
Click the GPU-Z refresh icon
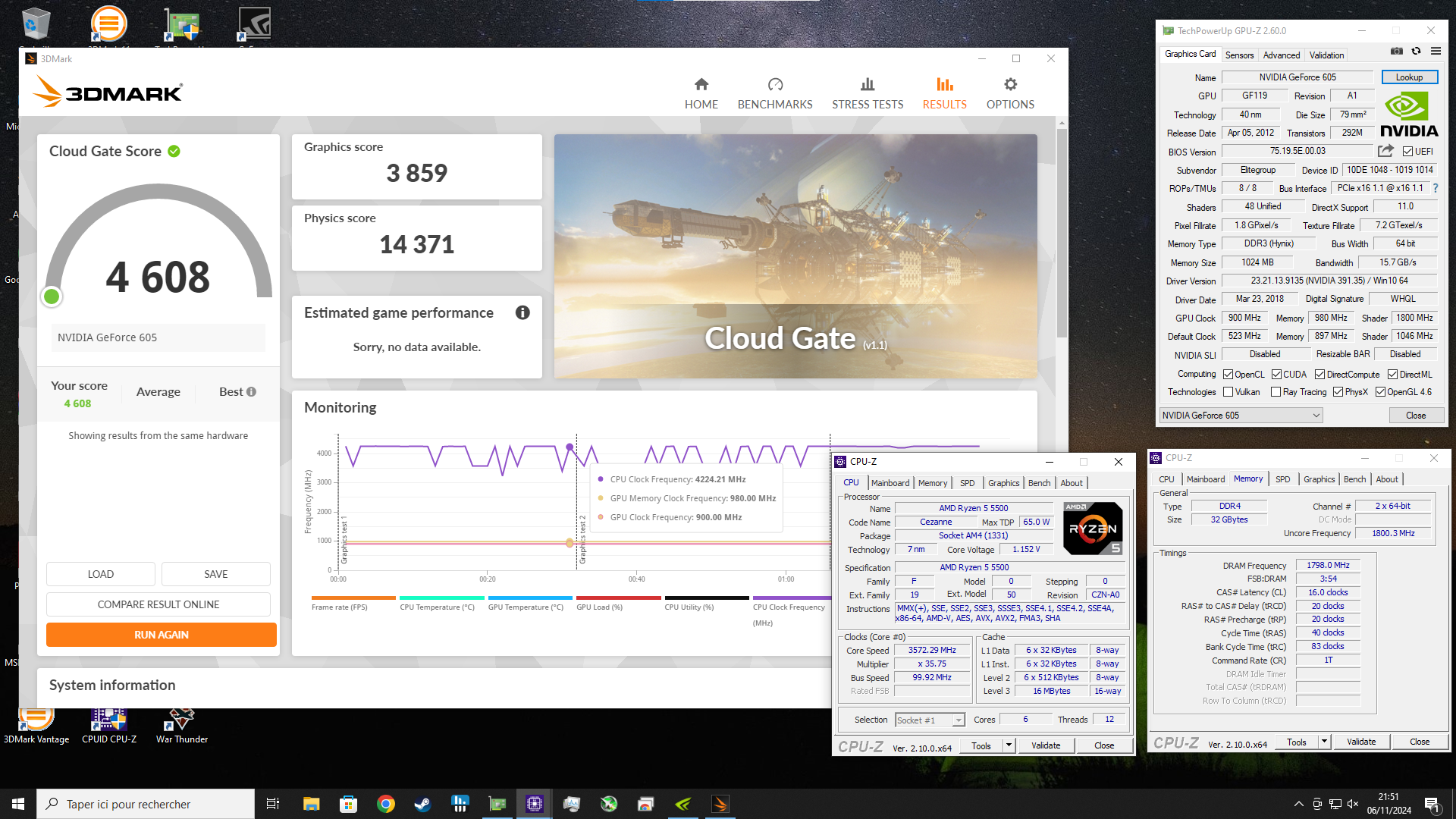[x=1416, y=52]
